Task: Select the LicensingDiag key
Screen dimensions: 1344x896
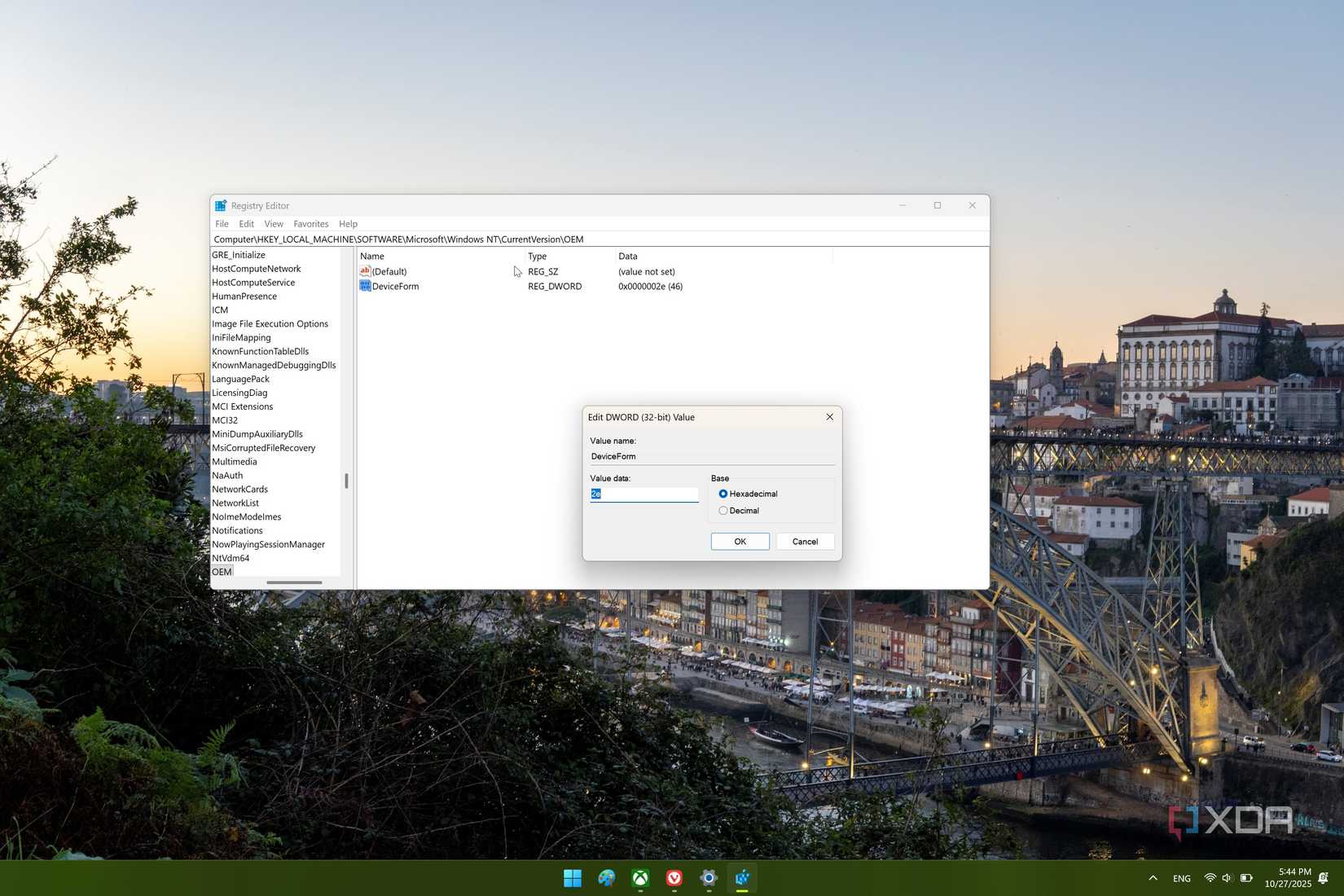Action: point(239,393)
